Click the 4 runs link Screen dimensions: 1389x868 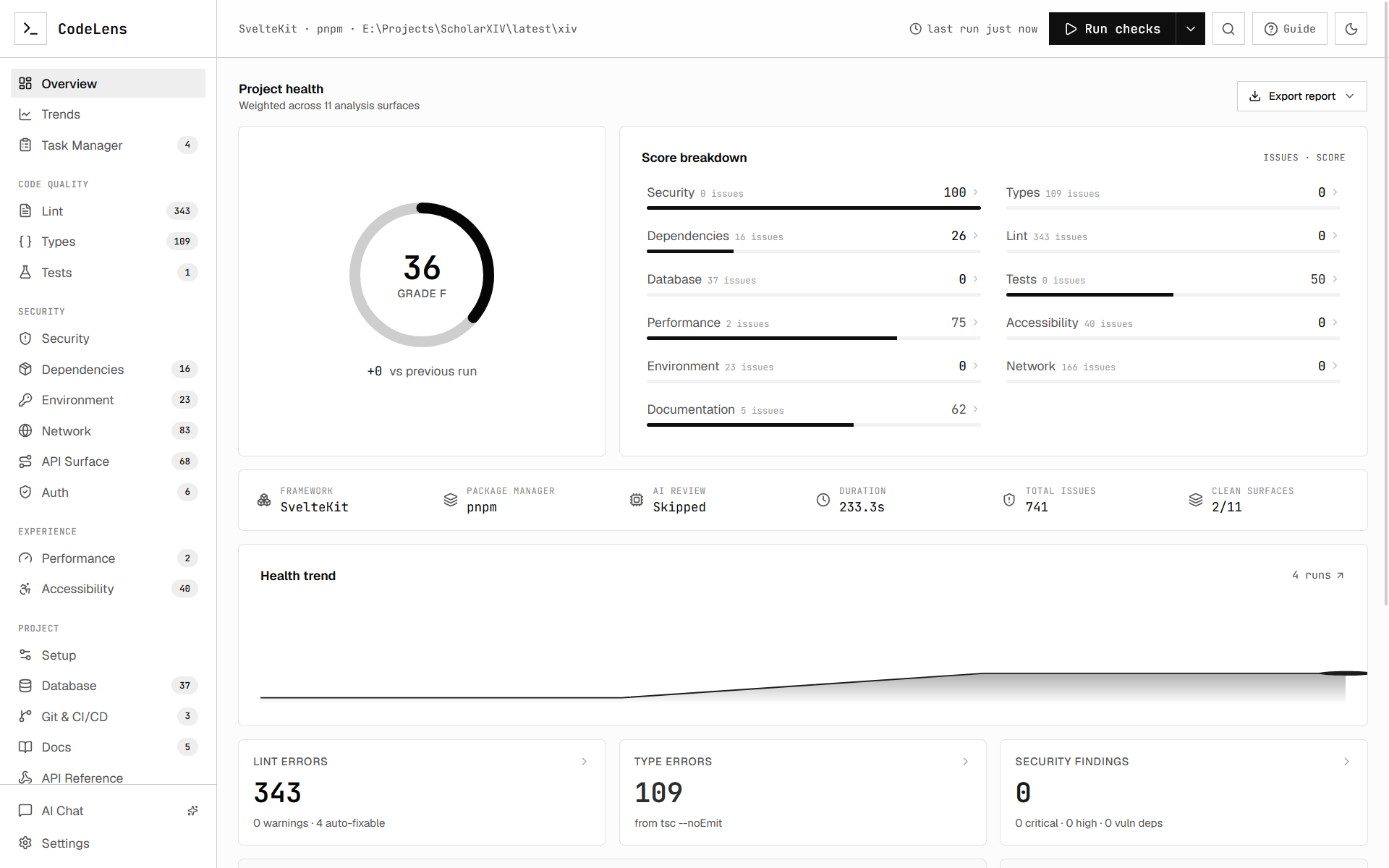click(1318, 575)
